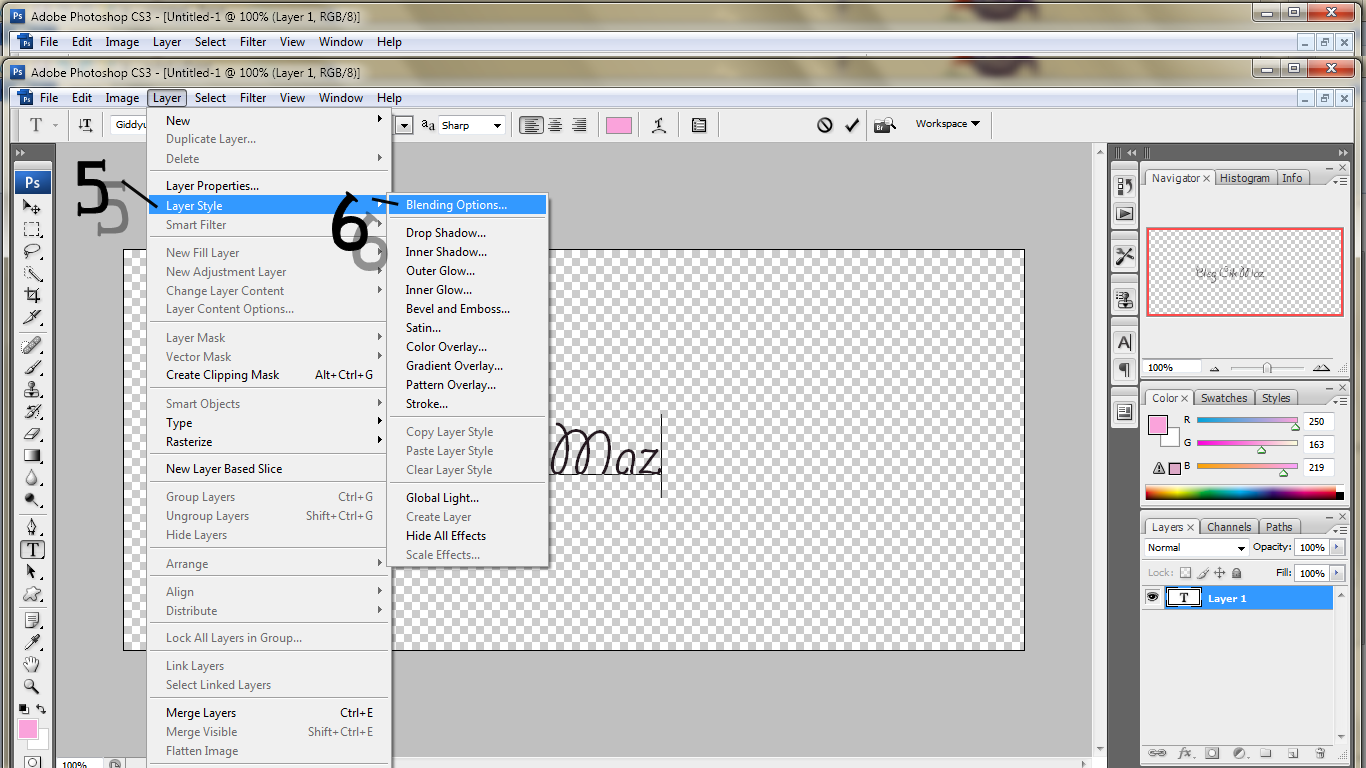The width and height of the screenshot is (1366, 768).
Task: Create new adjustment layer icon
Action: [1240, 753]
